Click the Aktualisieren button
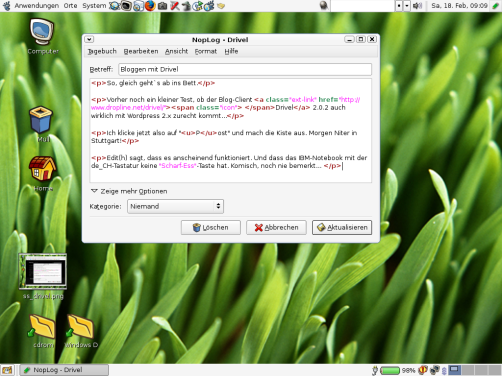502x376 pixels. (342, 227)
